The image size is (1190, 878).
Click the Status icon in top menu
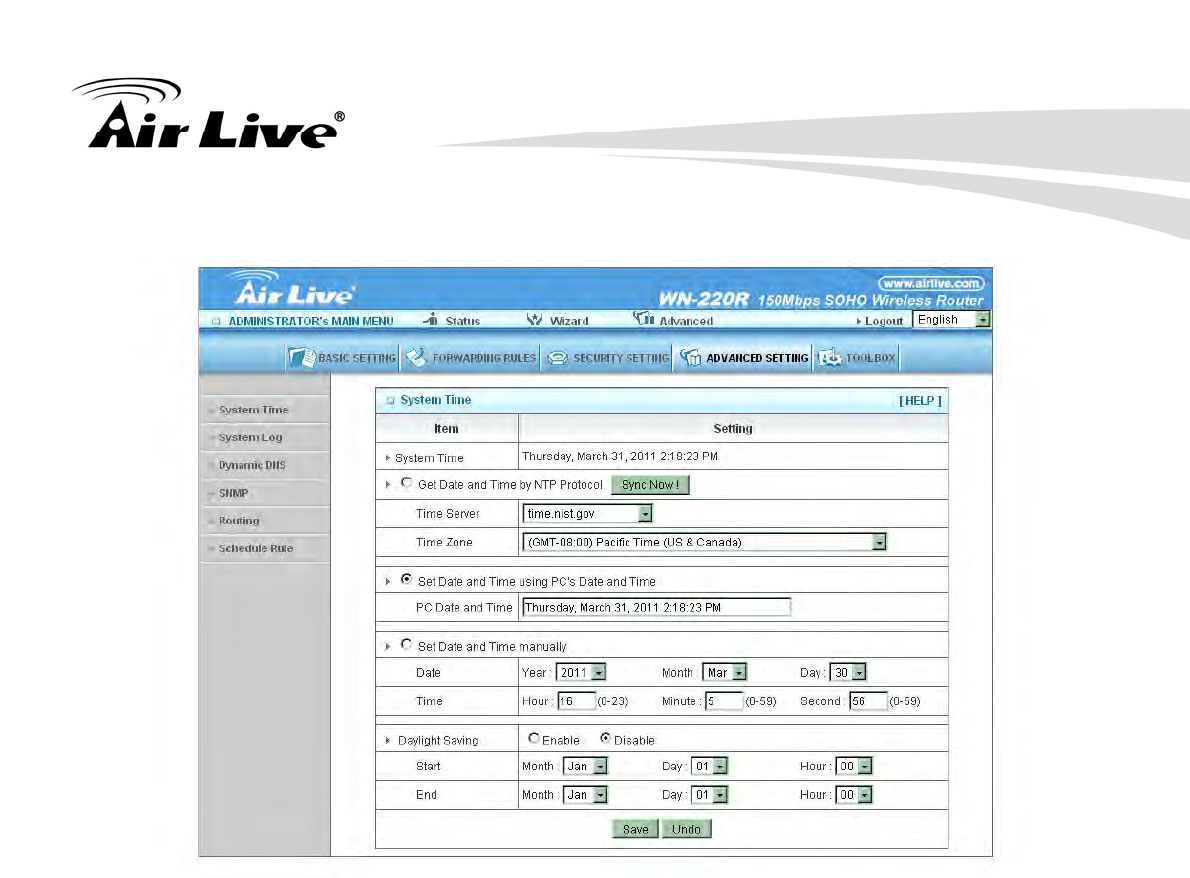coord(431,319)
